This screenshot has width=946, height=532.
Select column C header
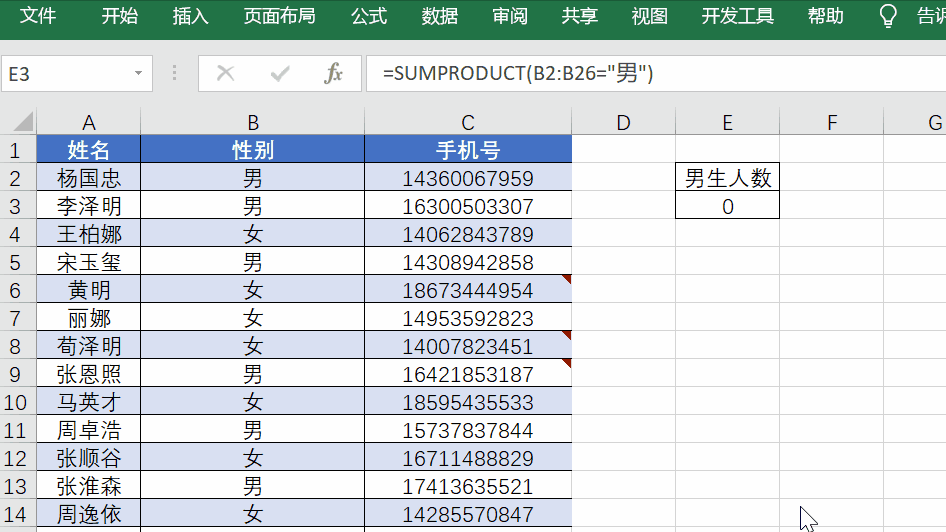[x=468, y=122]
